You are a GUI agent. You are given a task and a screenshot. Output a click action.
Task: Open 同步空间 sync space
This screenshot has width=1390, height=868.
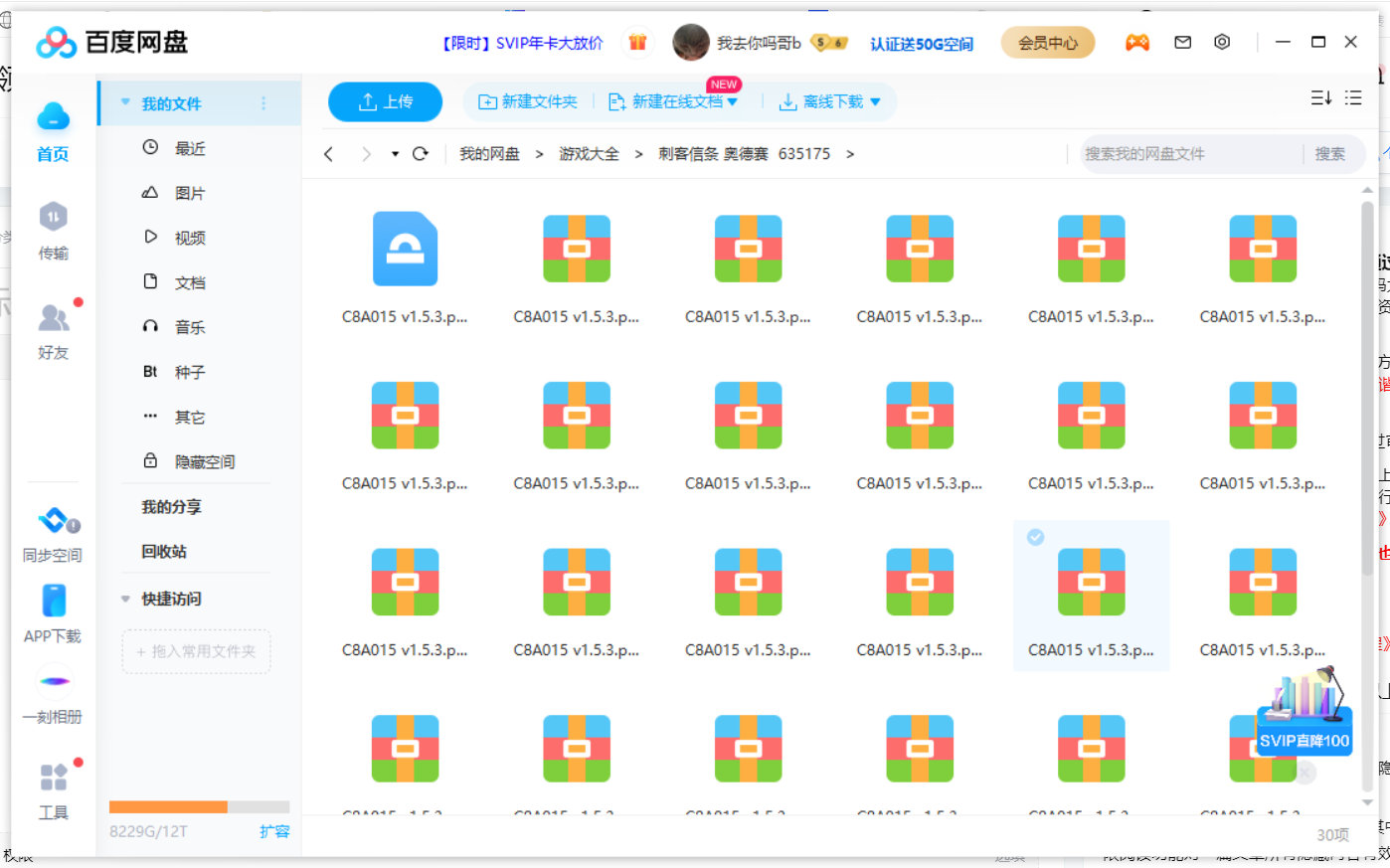point(53,534)
